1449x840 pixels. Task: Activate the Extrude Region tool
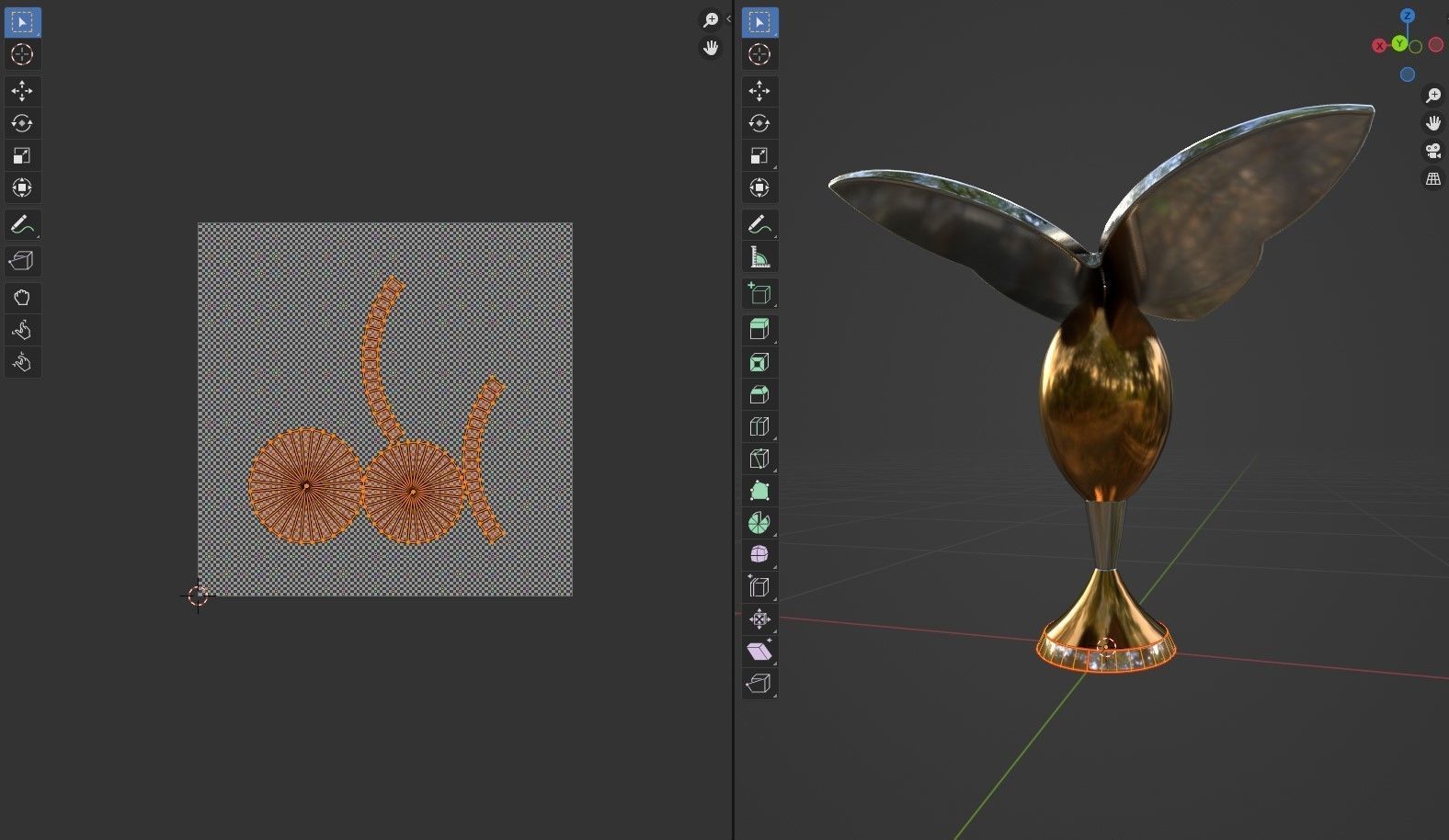[759, 330]
